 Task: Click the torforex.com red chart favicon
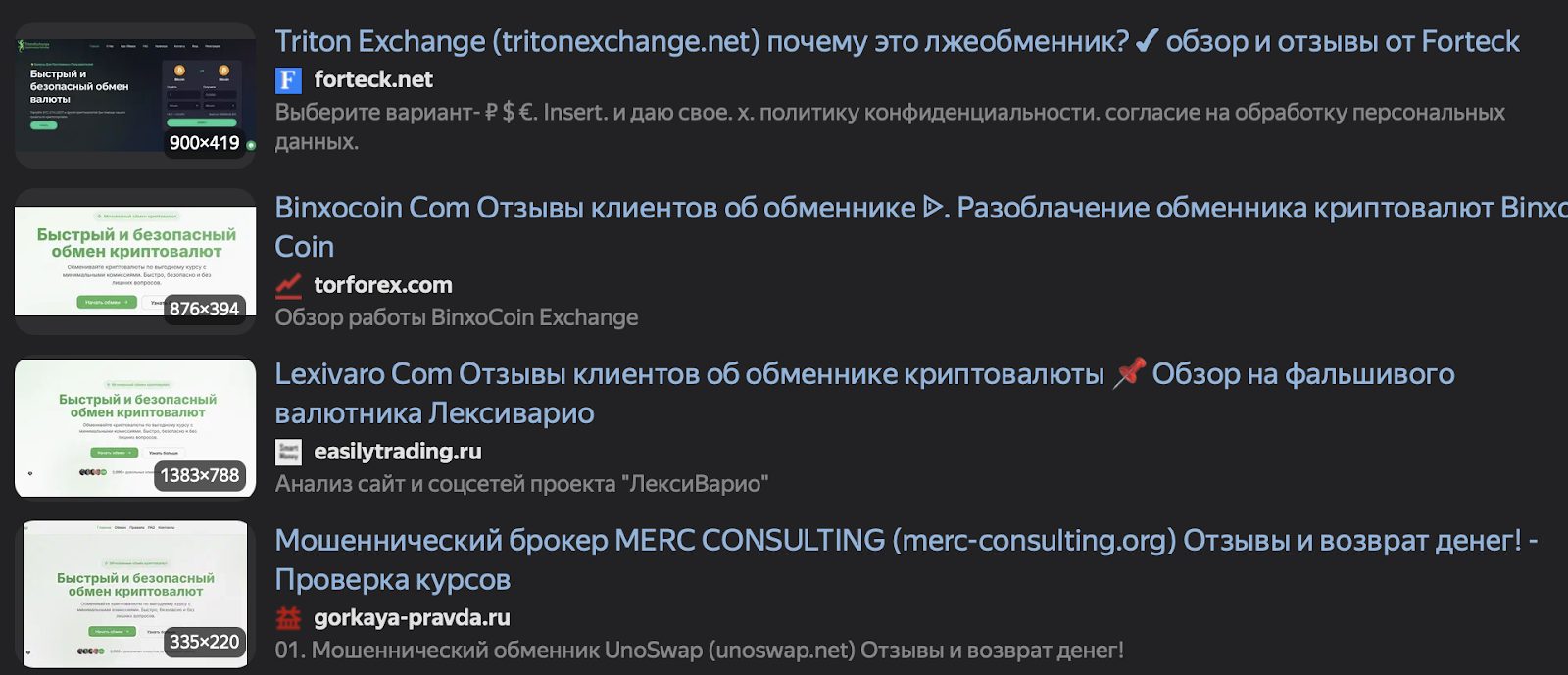pos(288,285)
